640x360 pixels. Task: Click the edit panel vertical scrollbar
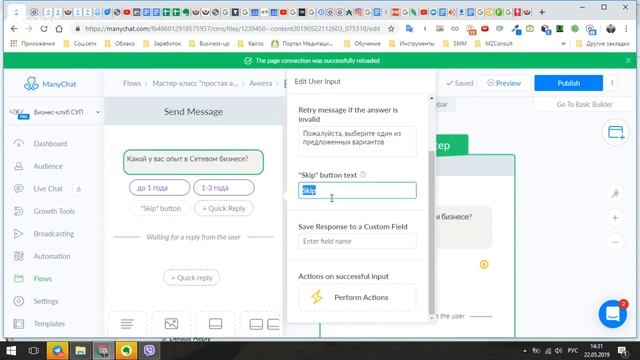tap(431, 233)
